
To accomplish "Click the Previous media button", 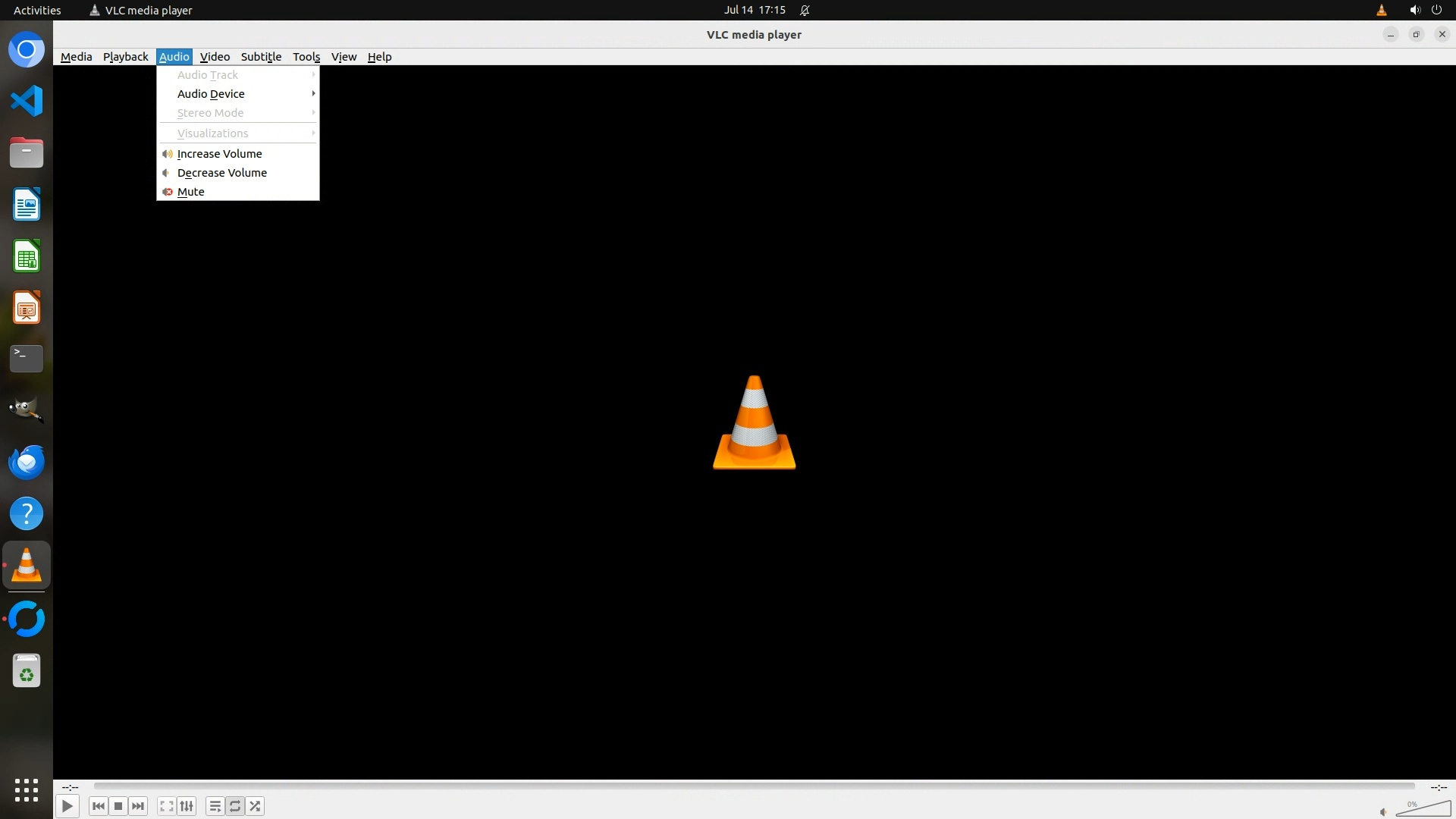I will pyautogui.click(x=98, y=806).
